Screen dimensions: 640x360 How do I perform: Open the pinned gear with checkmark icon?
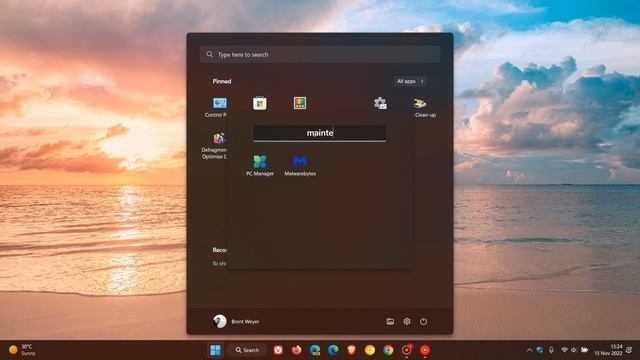click(380, 103)
